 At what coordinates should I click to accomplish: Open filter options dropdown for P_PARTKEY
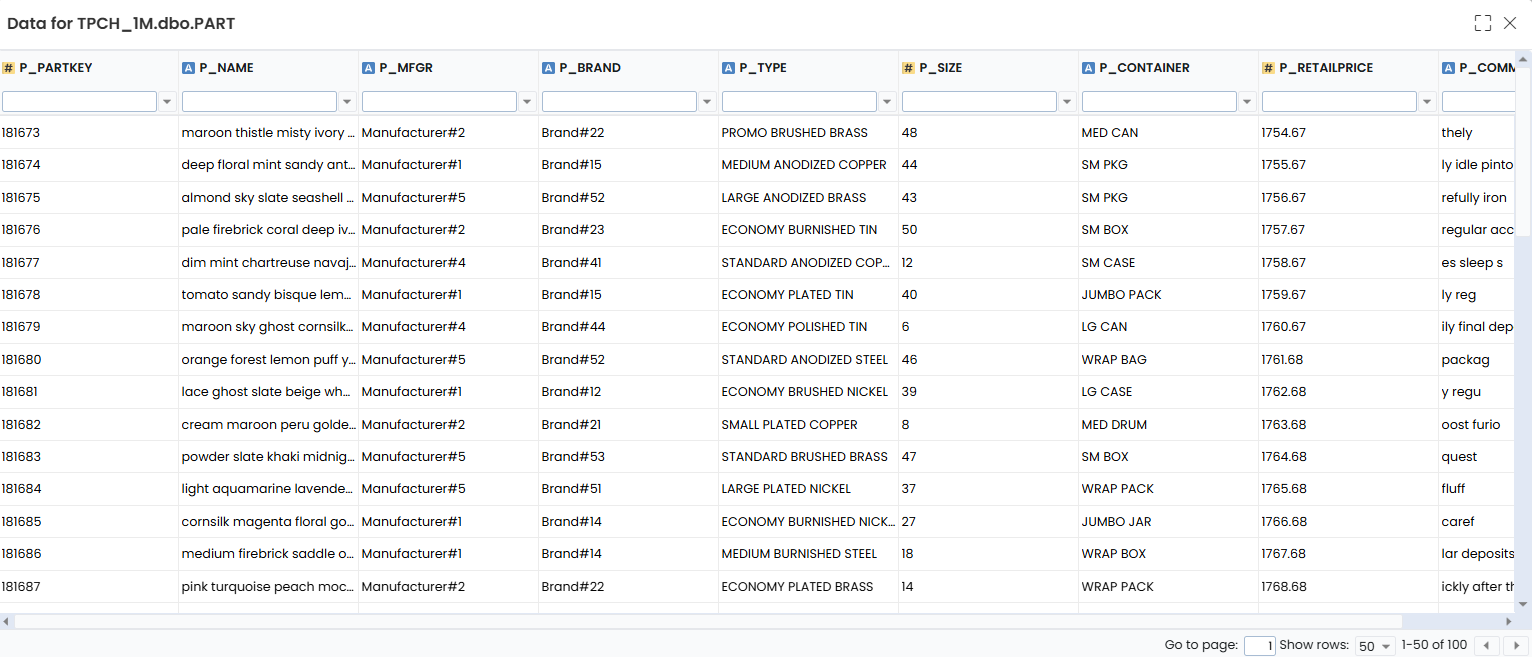(x=167, y=102)
